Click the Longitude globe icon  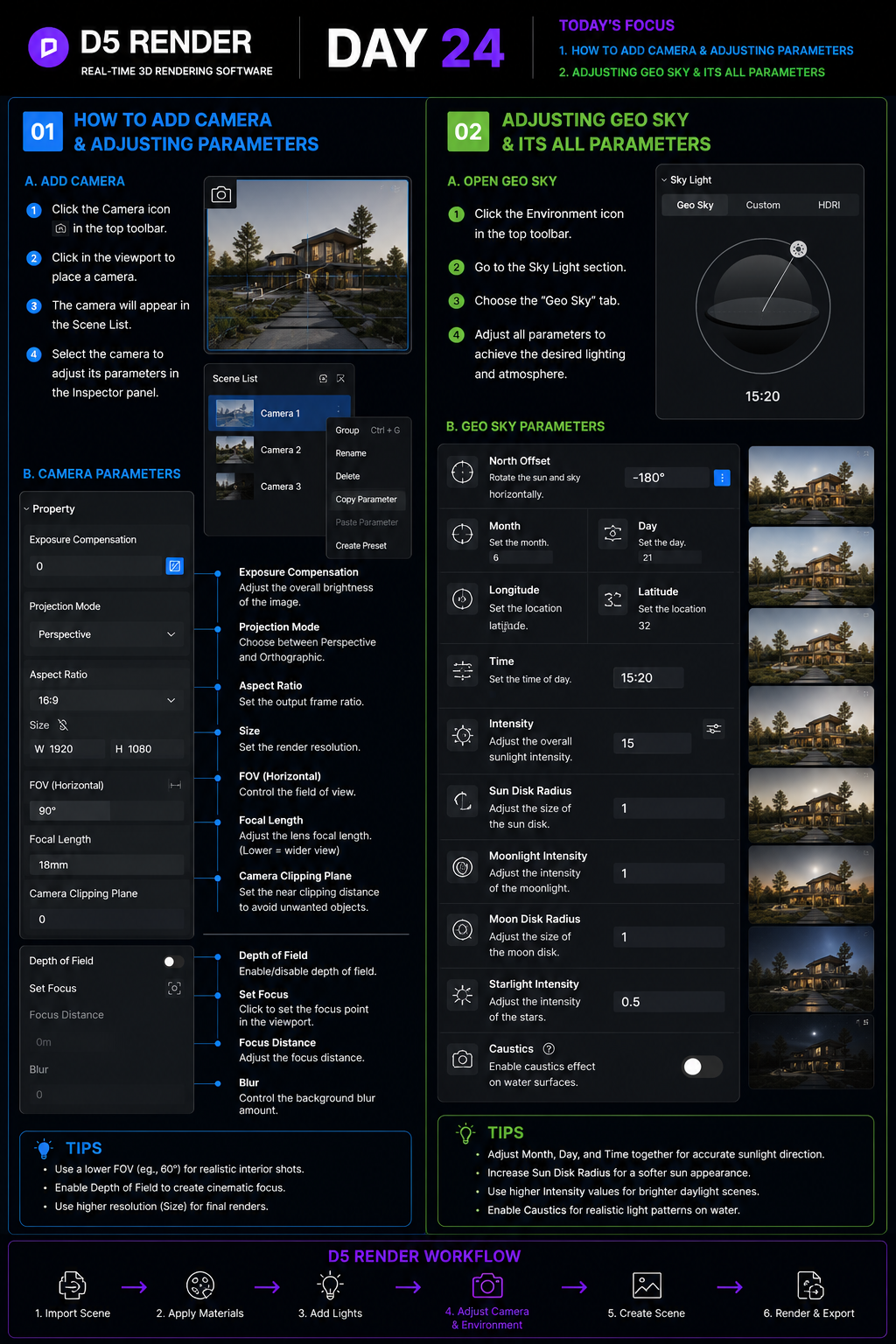[462, 598]
